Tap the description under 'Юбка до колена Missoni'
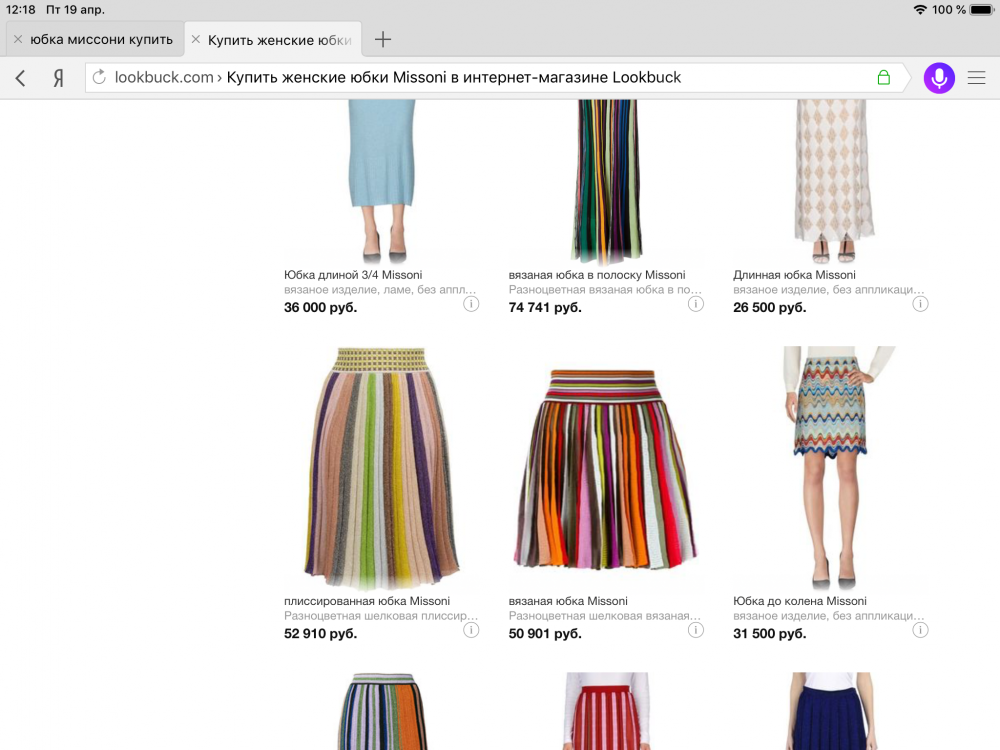 828,616
